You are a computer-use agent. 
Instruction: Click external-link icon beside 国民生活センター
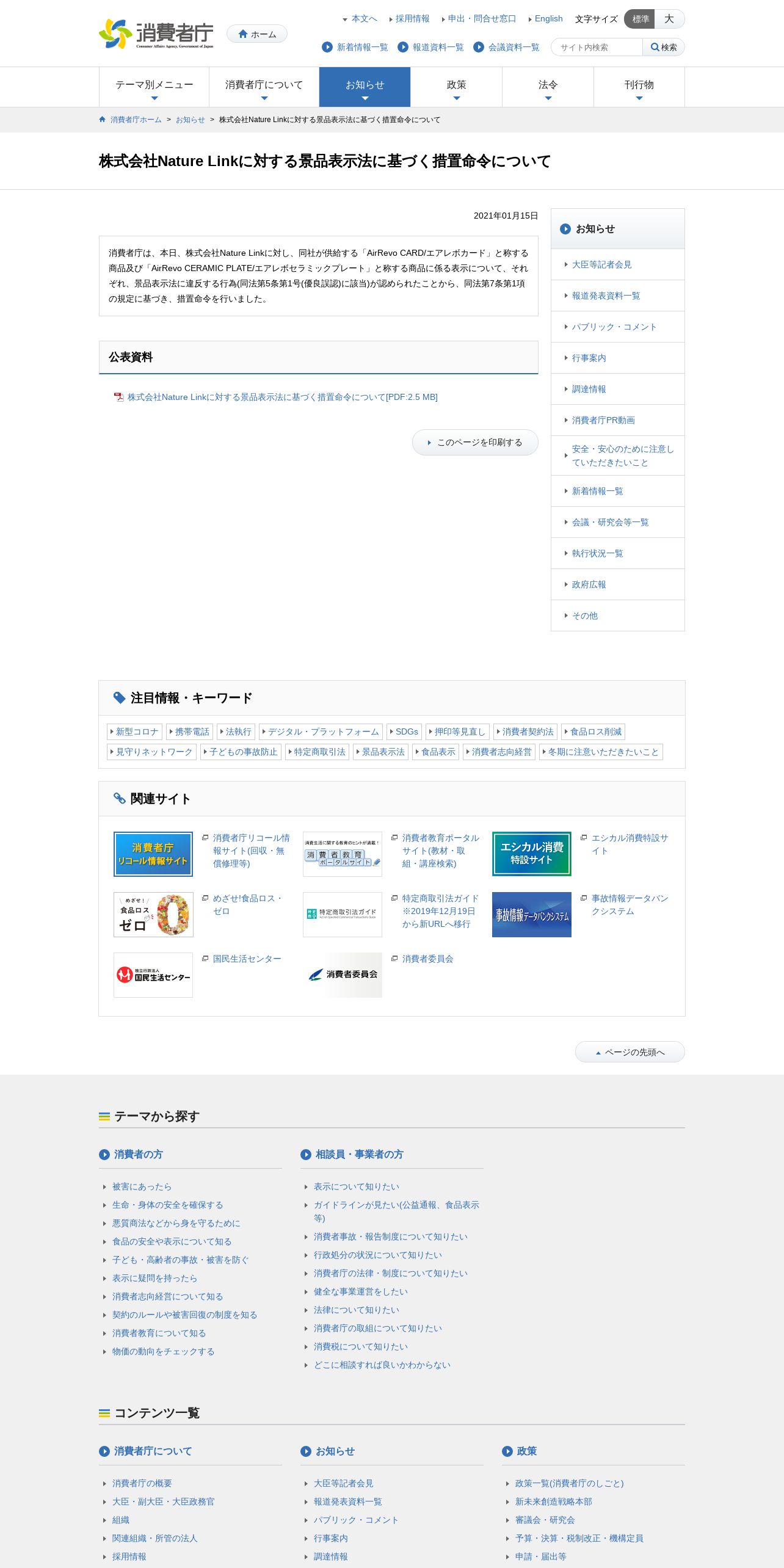(x=206, y=959)
